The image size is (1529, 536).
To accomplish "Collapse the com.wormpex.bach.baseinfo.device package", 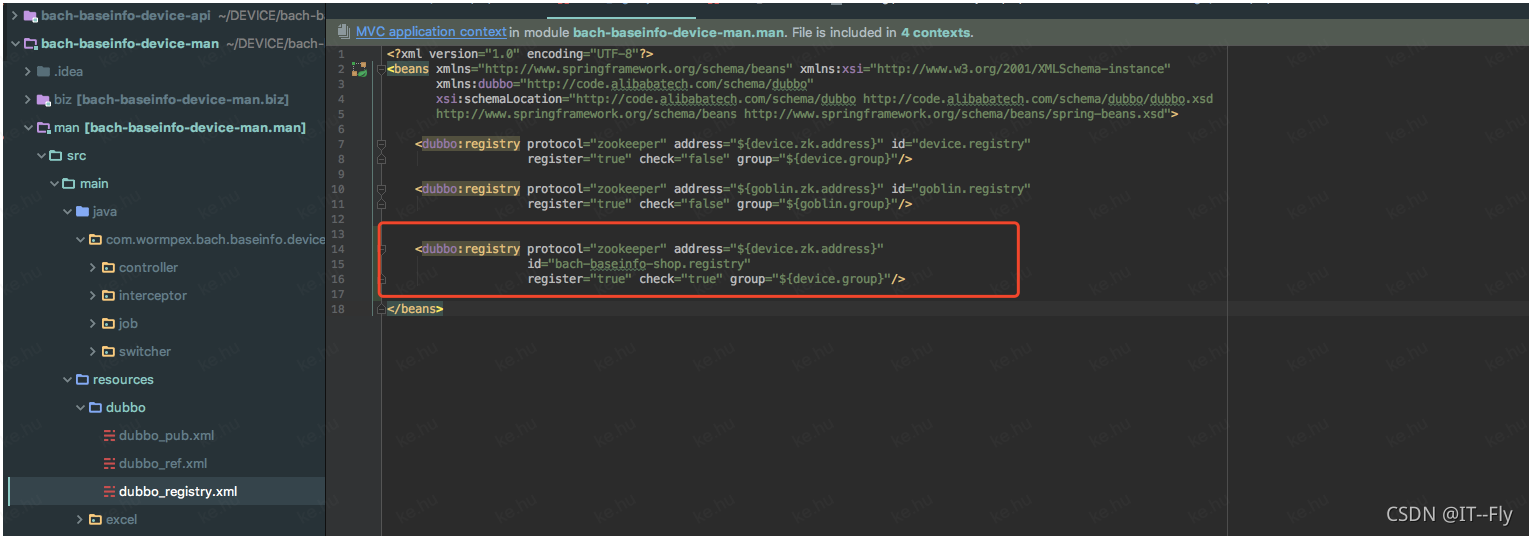I will pyautogui.click(x=80, y=240).
